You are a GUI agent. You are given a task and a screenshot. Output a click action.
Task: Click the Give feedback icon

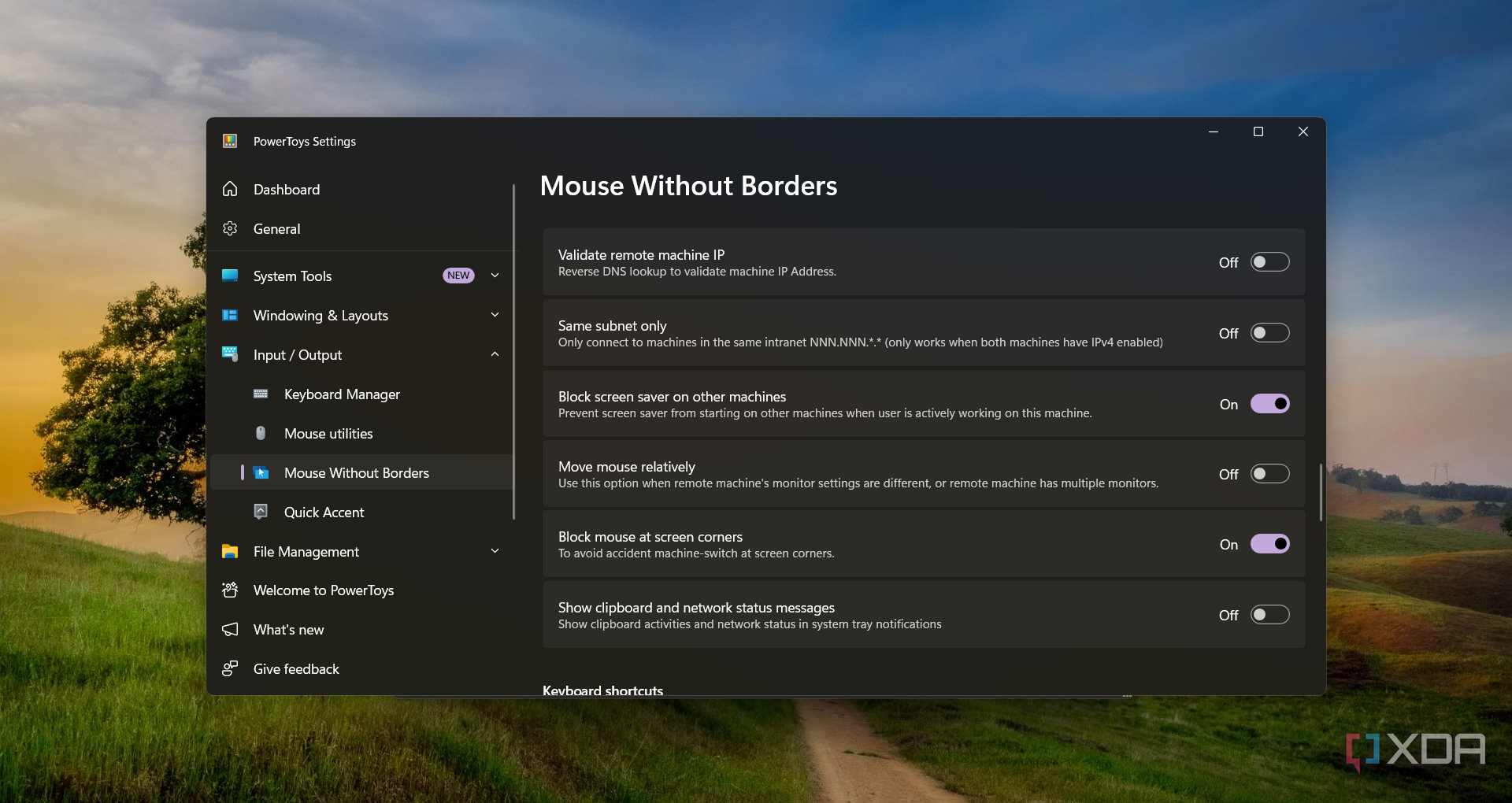pyautogui.click(x=230, y=668)
